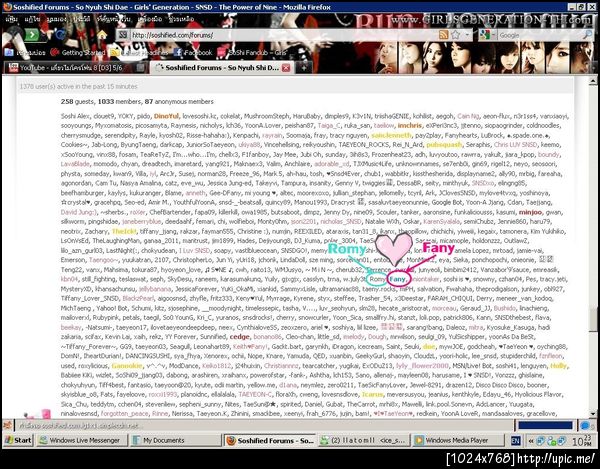Bookmark this page with the star icon

pos(455,35)
